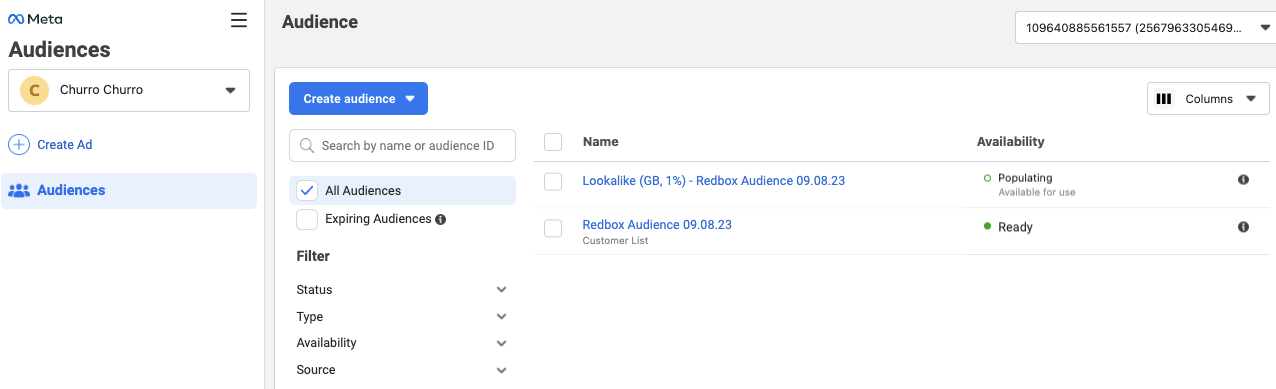Open the Redbox Audience 09.08.23 link
The height and width of the screenshot is (389, 1276).
click(x=657, y=225)
